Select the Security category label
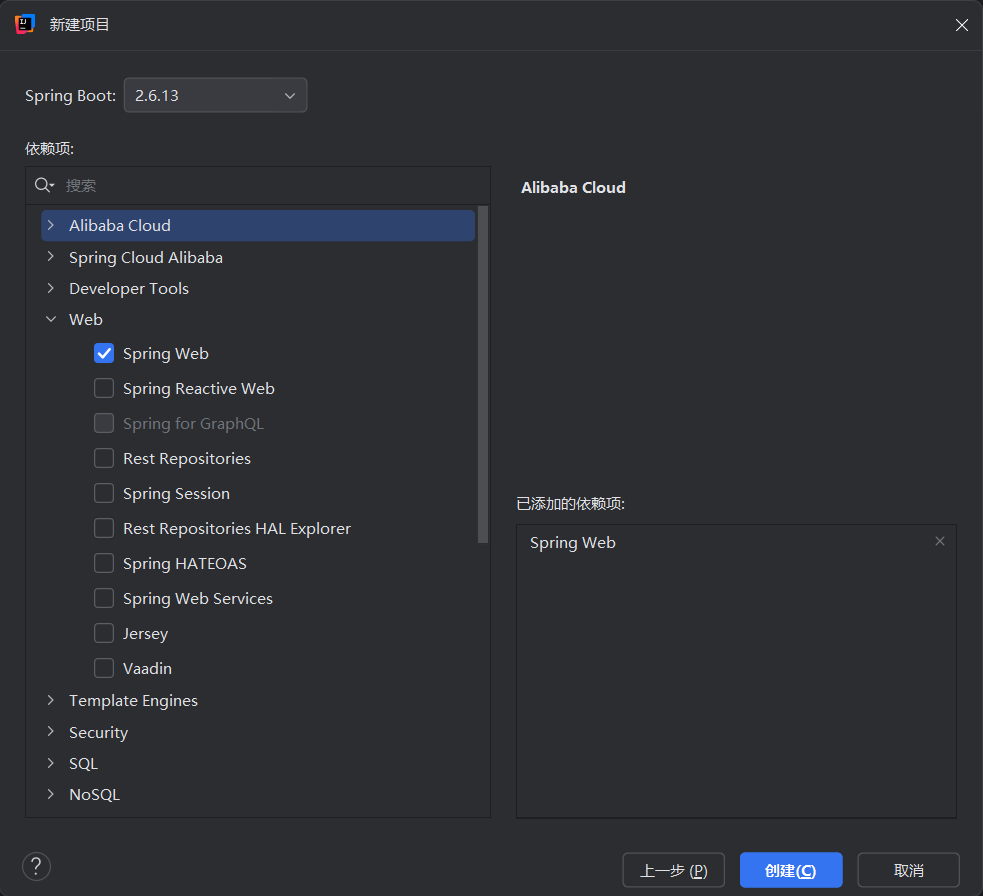This screenshot has height=896, width=983. point(98,732)
